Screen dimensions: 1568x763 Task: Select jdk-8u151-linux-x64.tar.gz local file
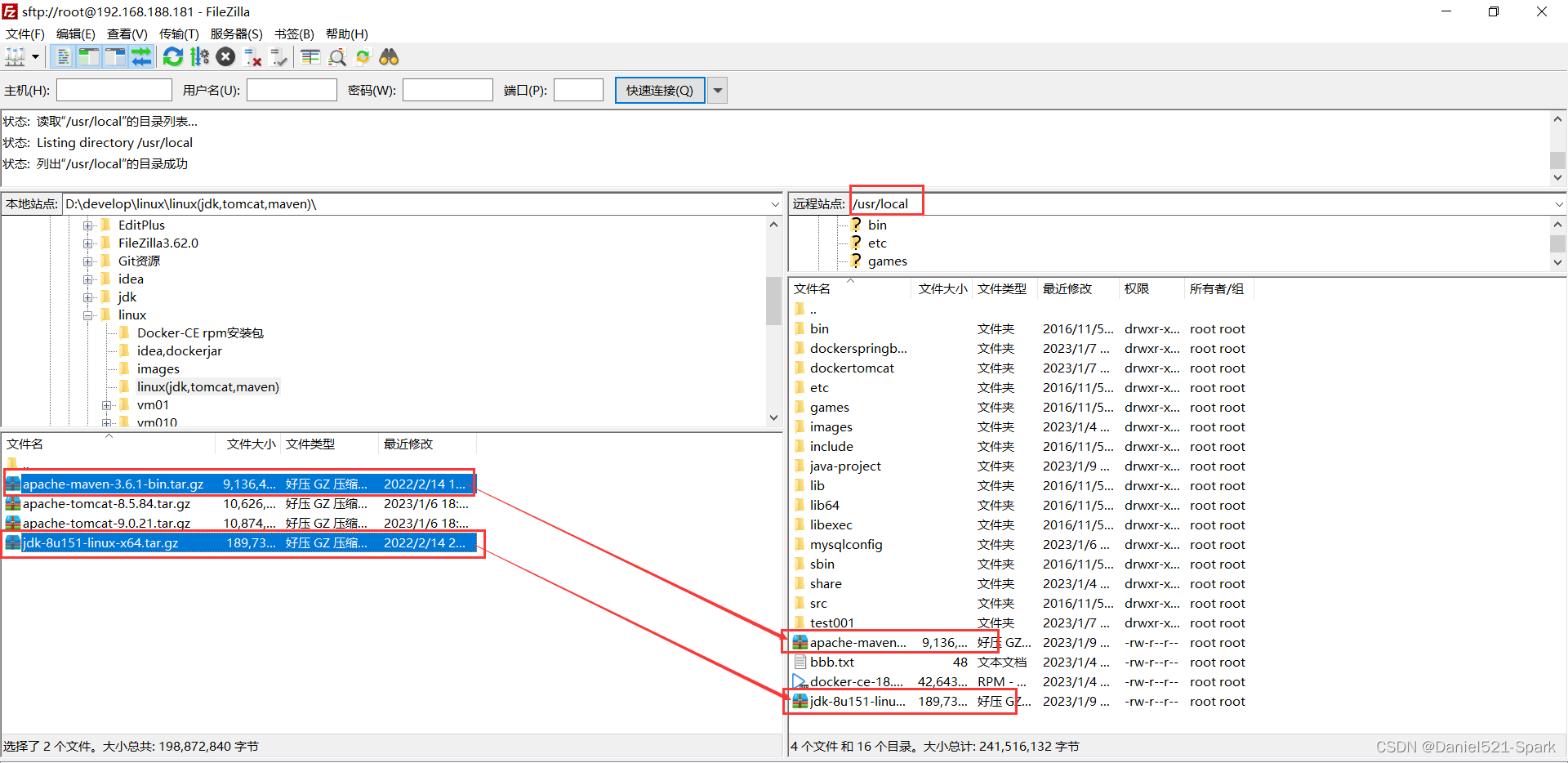click(100, 543)
